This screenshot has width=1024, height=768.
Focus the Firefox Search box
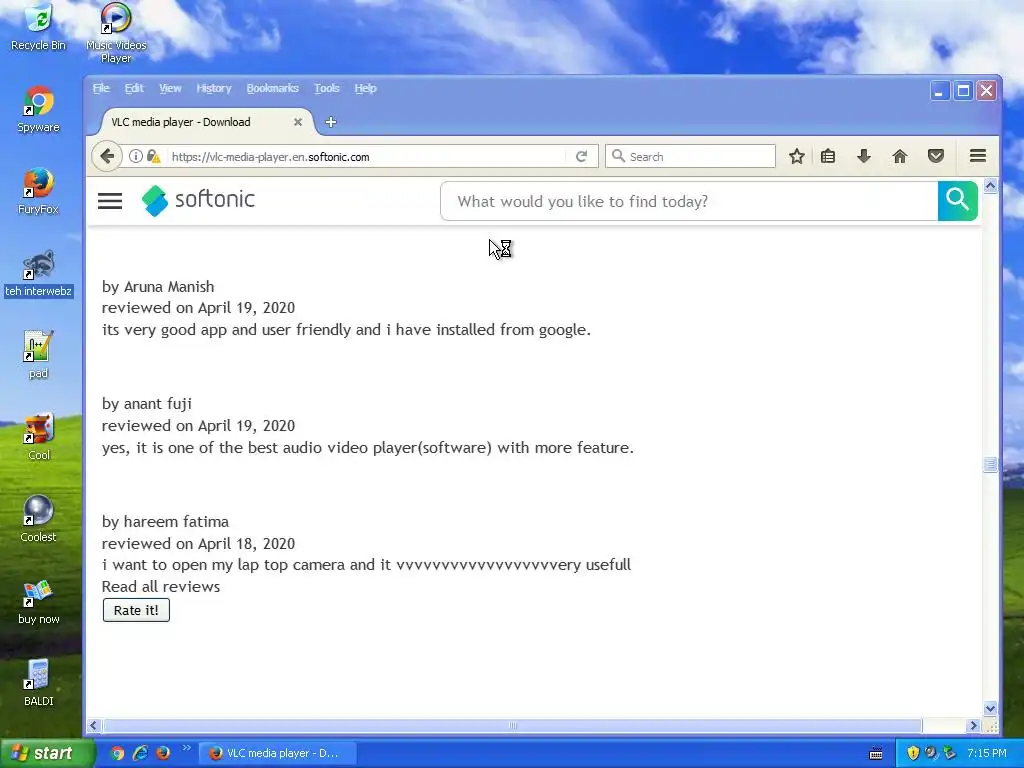tap(691, 156)
